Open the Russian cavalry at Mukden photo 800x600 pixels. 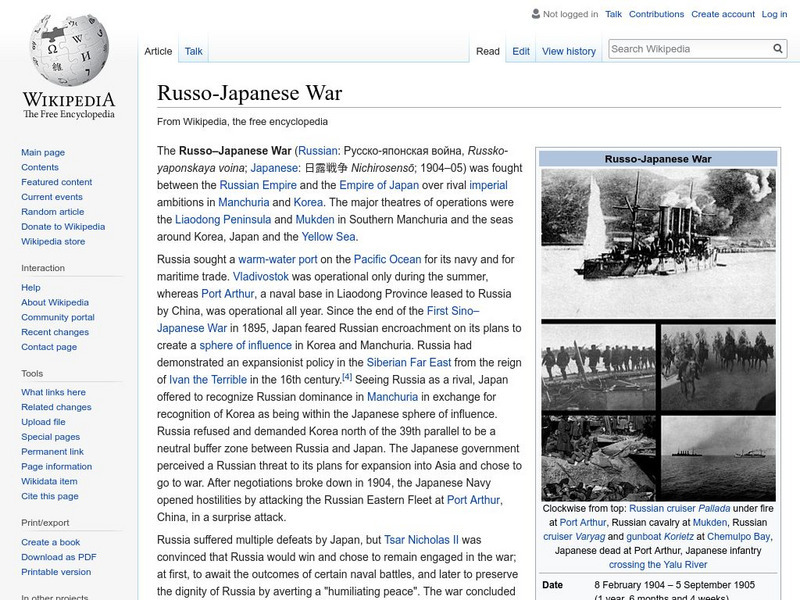tap(717, 366)
